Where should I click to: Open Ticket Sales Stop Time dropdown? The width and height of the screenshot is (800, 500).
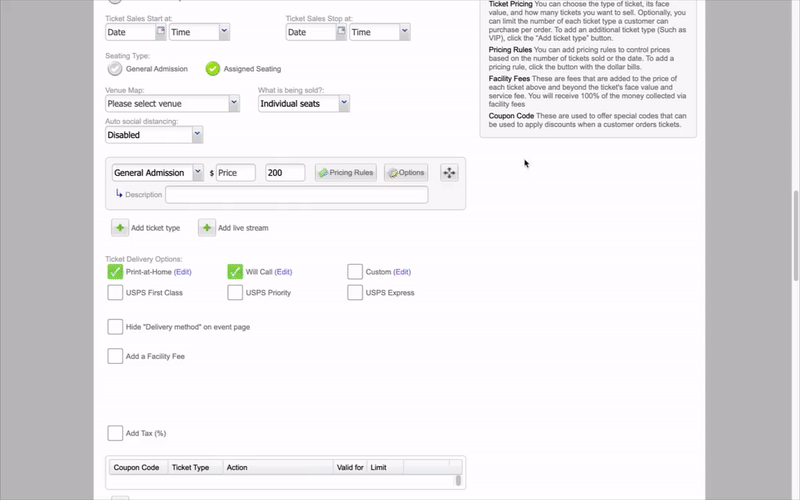point(380,32)
